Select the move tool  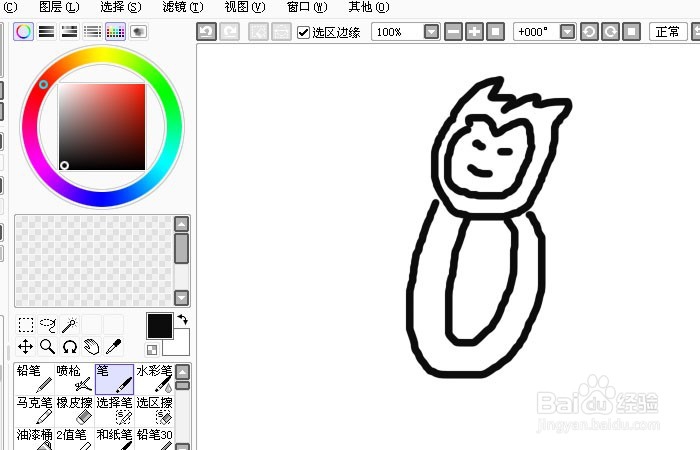[x=25, y=346]
